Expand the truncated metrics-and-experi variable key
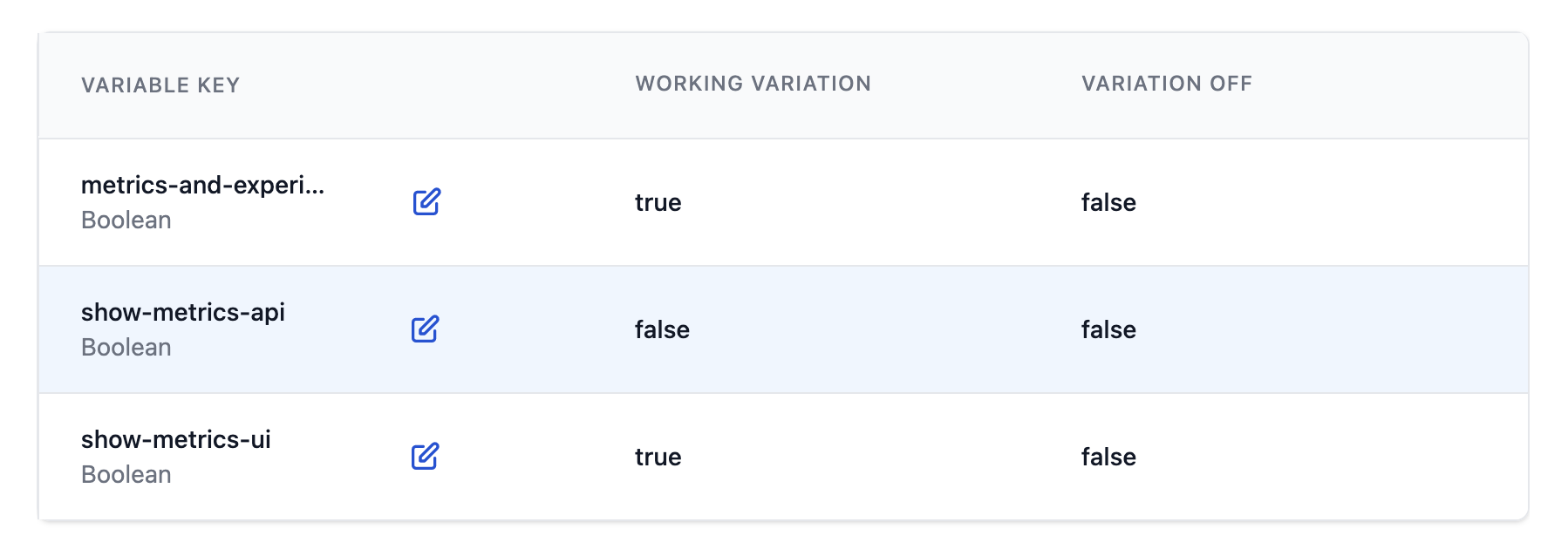This screenshot has height=556, width=1568. click(x=204, y=186)
